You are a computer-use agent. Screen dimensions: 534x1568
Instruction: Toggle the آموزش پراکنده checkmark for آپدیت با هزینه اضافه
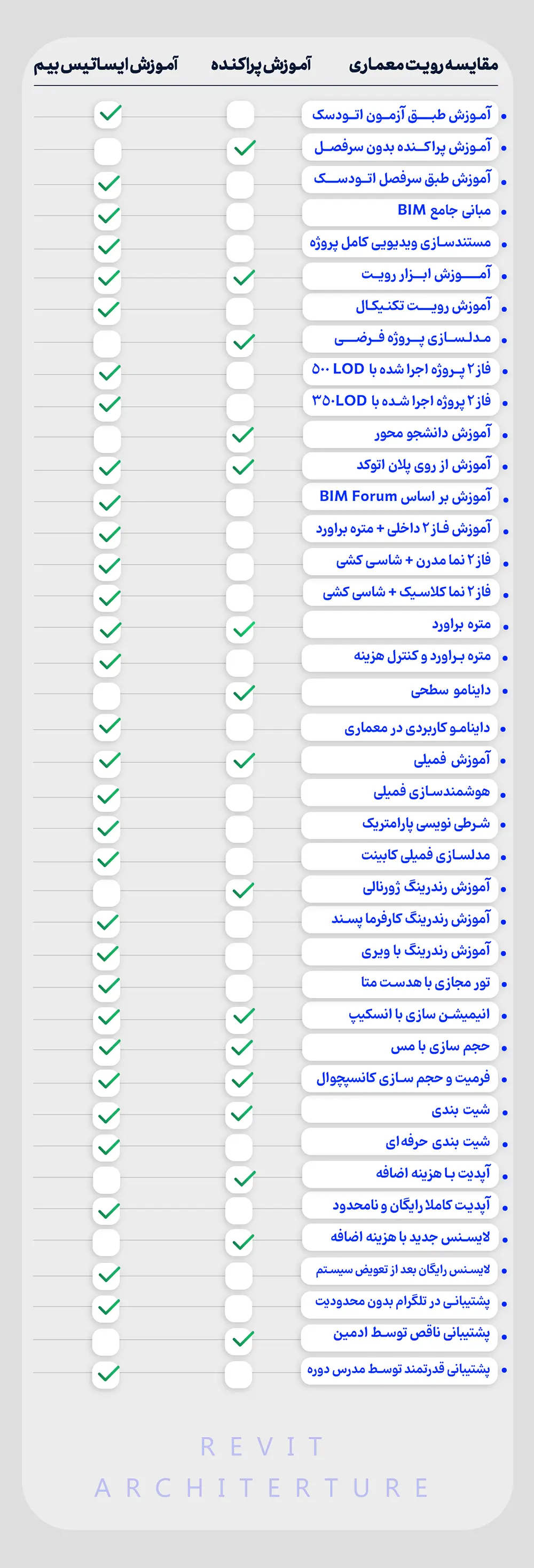click(x=240, y=1180)
